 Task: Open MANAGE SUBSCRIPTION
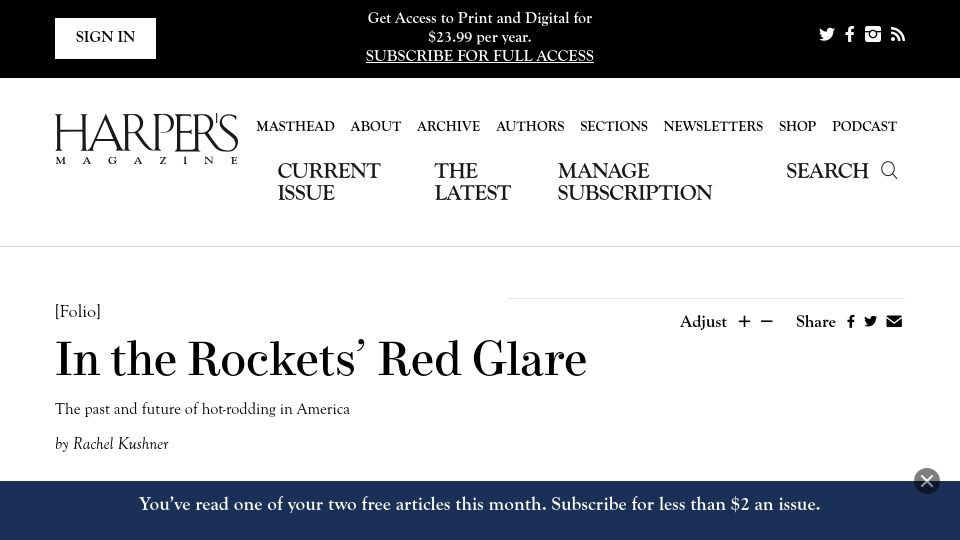tap(634, 181)
